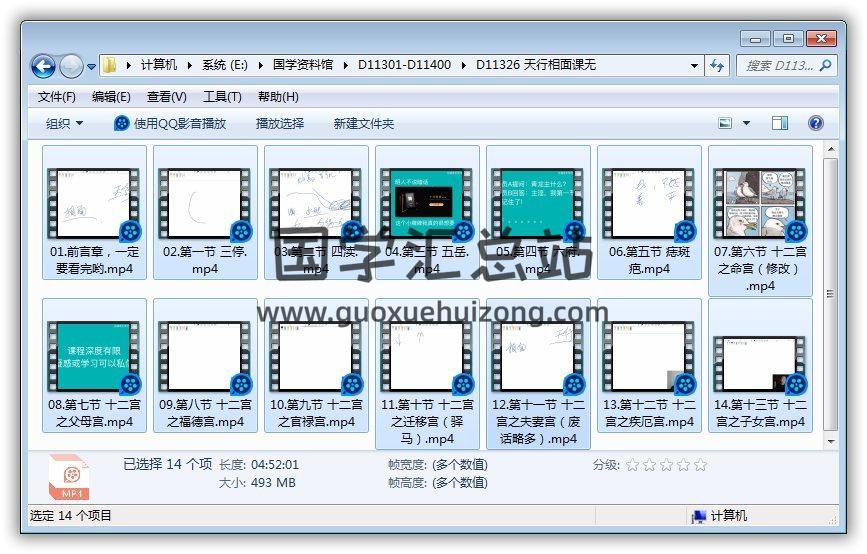Viewport: 867px width, 554px height.
Task: Expand the chevron after D11301-D11400 breadcrumb
Action: [x=463, y=65]
